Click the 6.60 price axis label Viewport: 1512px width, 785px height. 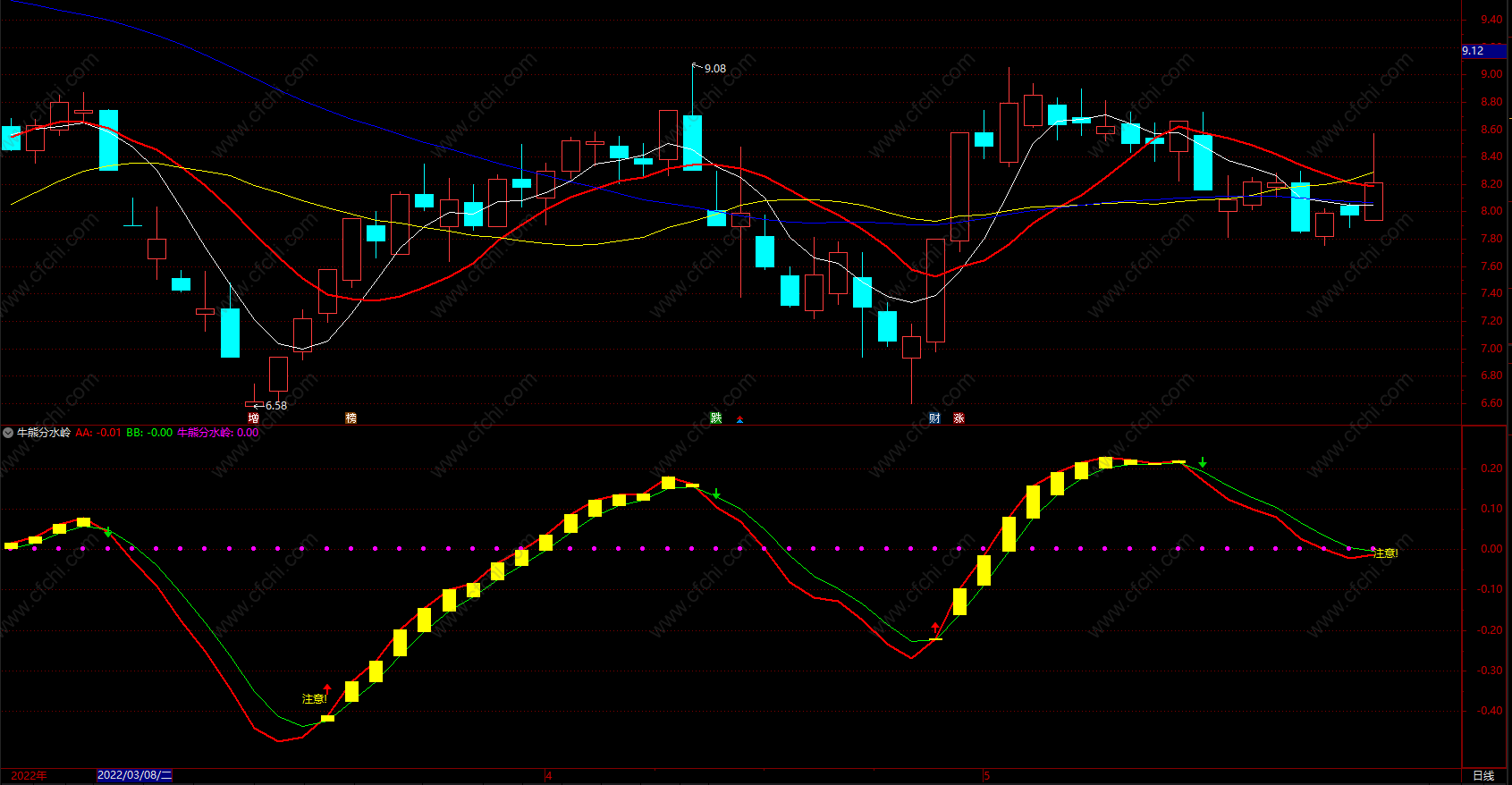(1491, 403)
